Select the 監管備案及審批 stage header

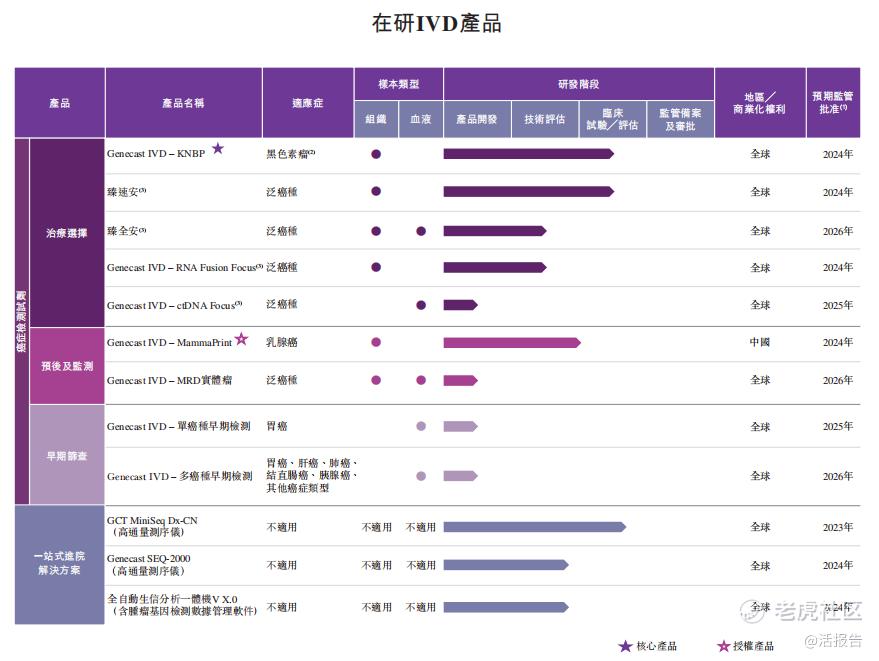point(681,119)
